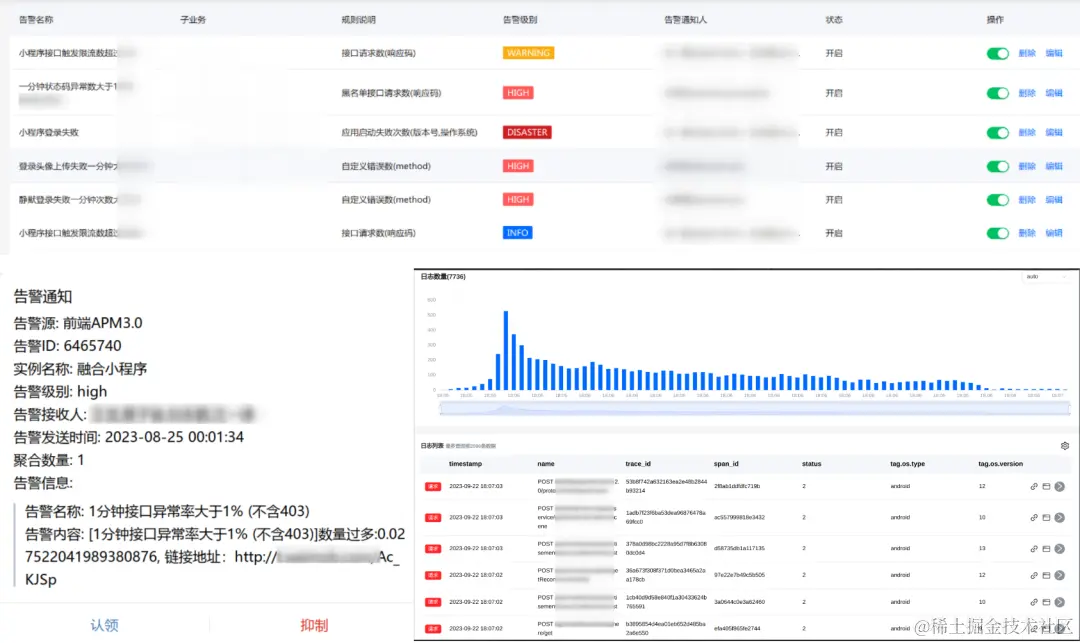Open the log list column settings gear
1080x643 pixels.
pyautogui.click(x=1063, y=445)
